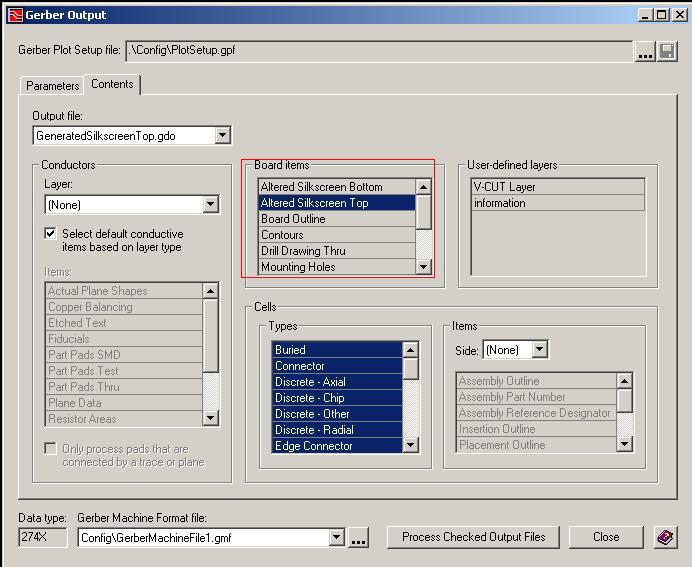Click Part Pads SMD conductor item
This screenshot has width=692, height=567.
pyautogui.click(x=124, y=354)
